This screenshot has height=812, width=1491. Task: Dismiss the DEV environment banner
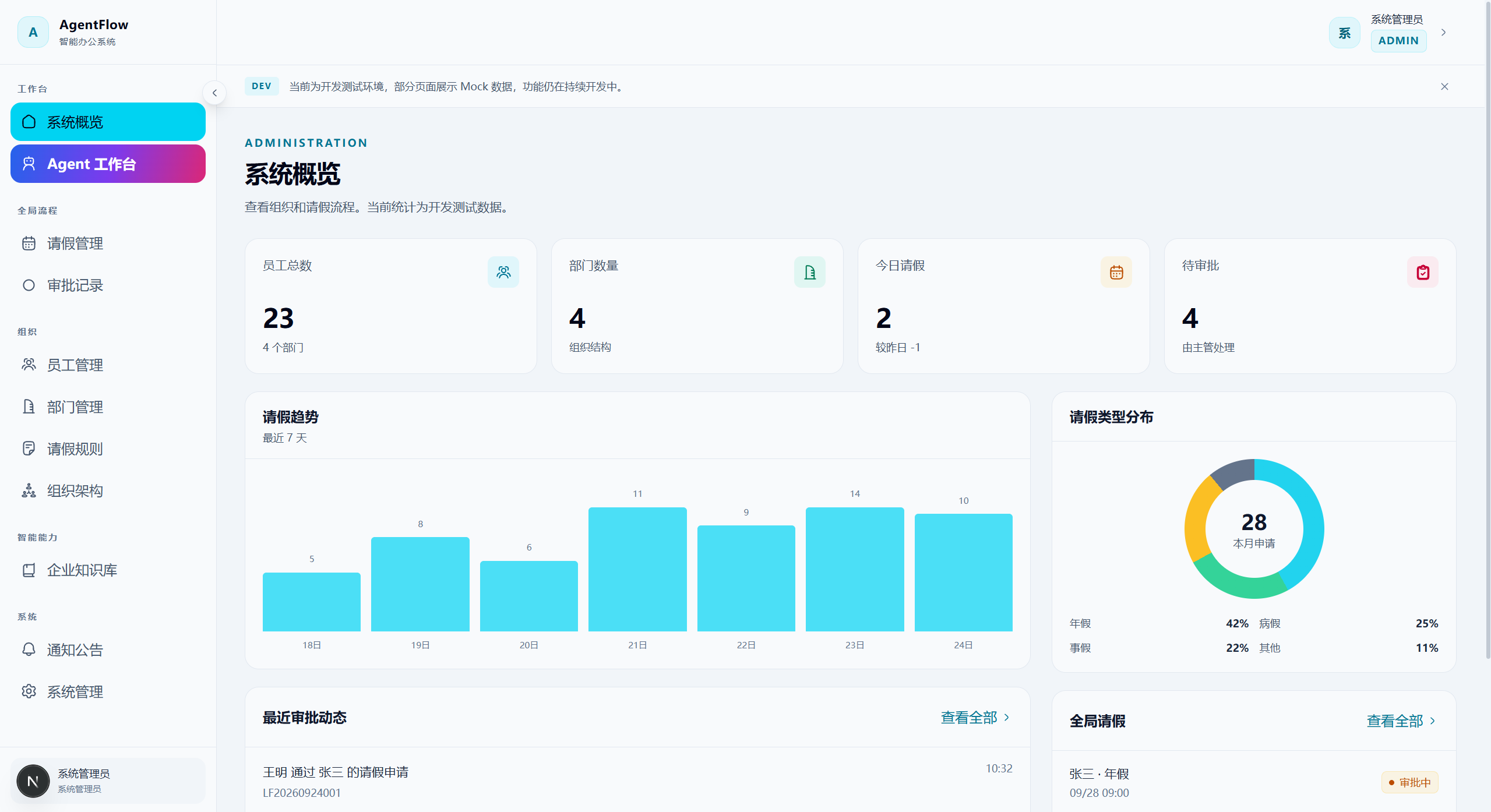click(1444, 87)
